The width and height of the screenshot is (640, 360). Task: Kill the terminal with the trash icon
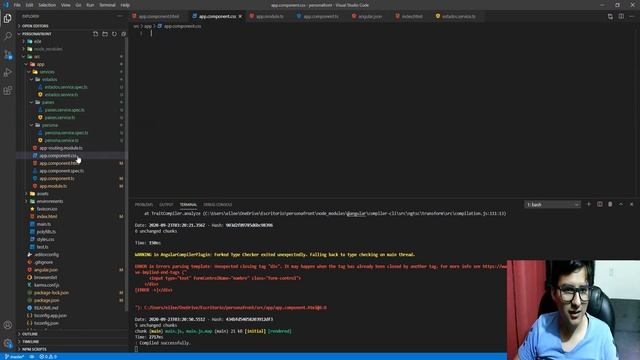tap(610, 204)
